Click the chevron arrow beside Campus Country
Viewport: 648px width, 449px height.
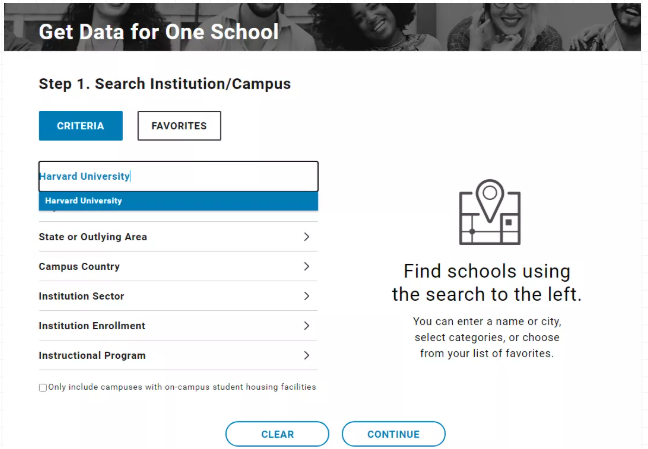click(x=306, y=267)
